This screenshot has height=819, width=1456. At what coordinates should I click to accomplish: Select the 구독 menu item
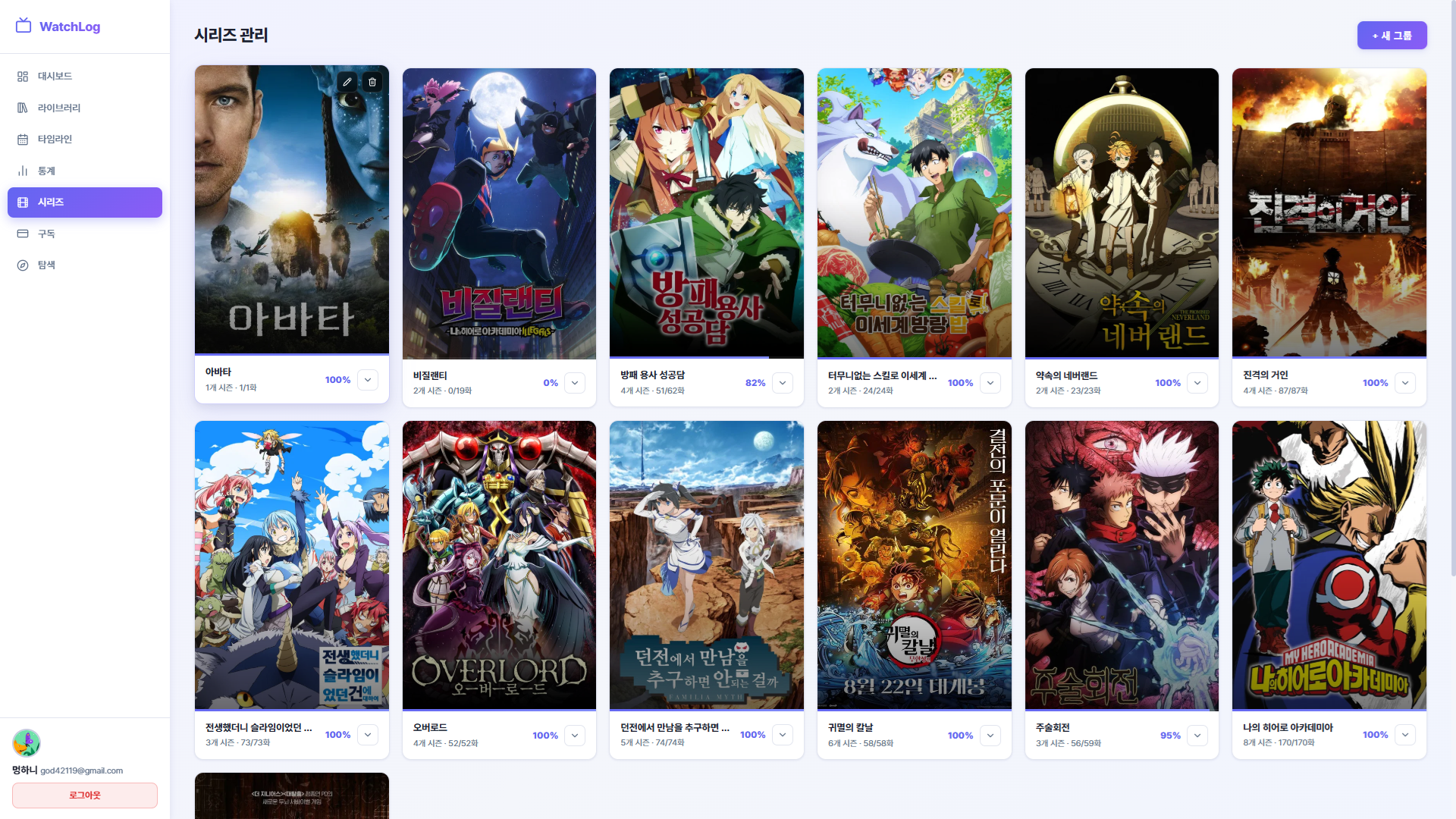pos(85,234)
